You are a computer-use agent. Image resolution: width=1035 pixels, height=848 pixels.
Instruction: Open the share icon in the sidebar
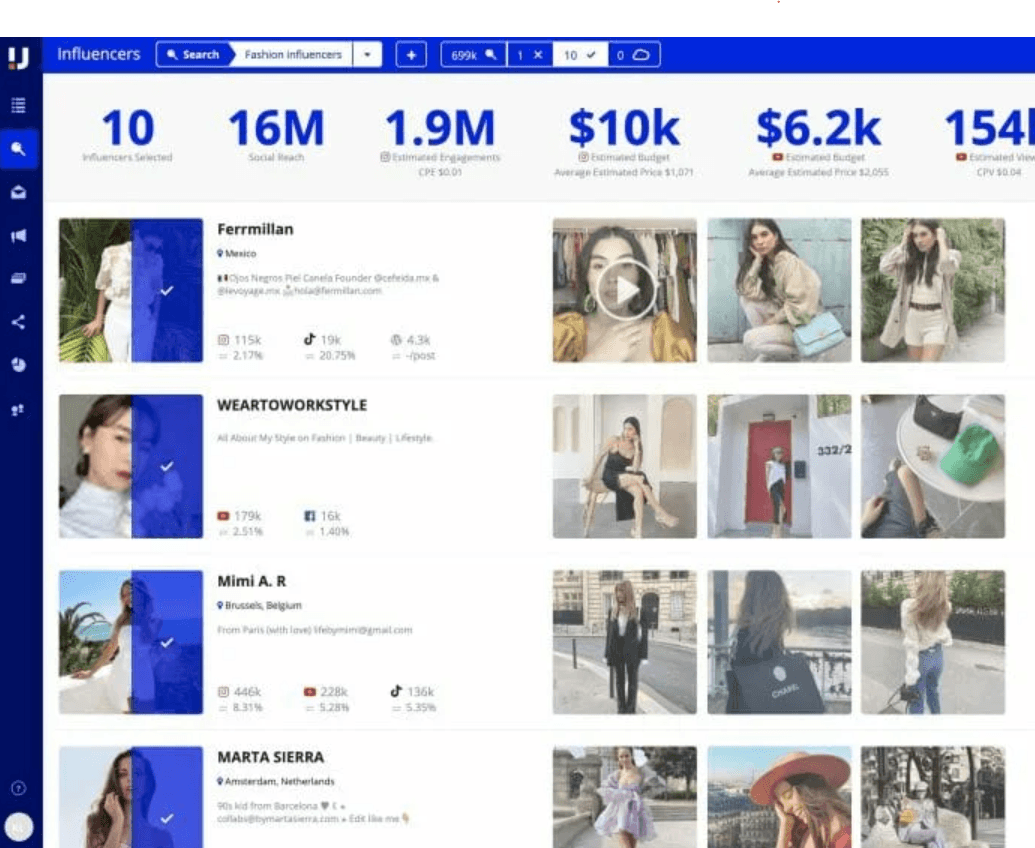18,322
